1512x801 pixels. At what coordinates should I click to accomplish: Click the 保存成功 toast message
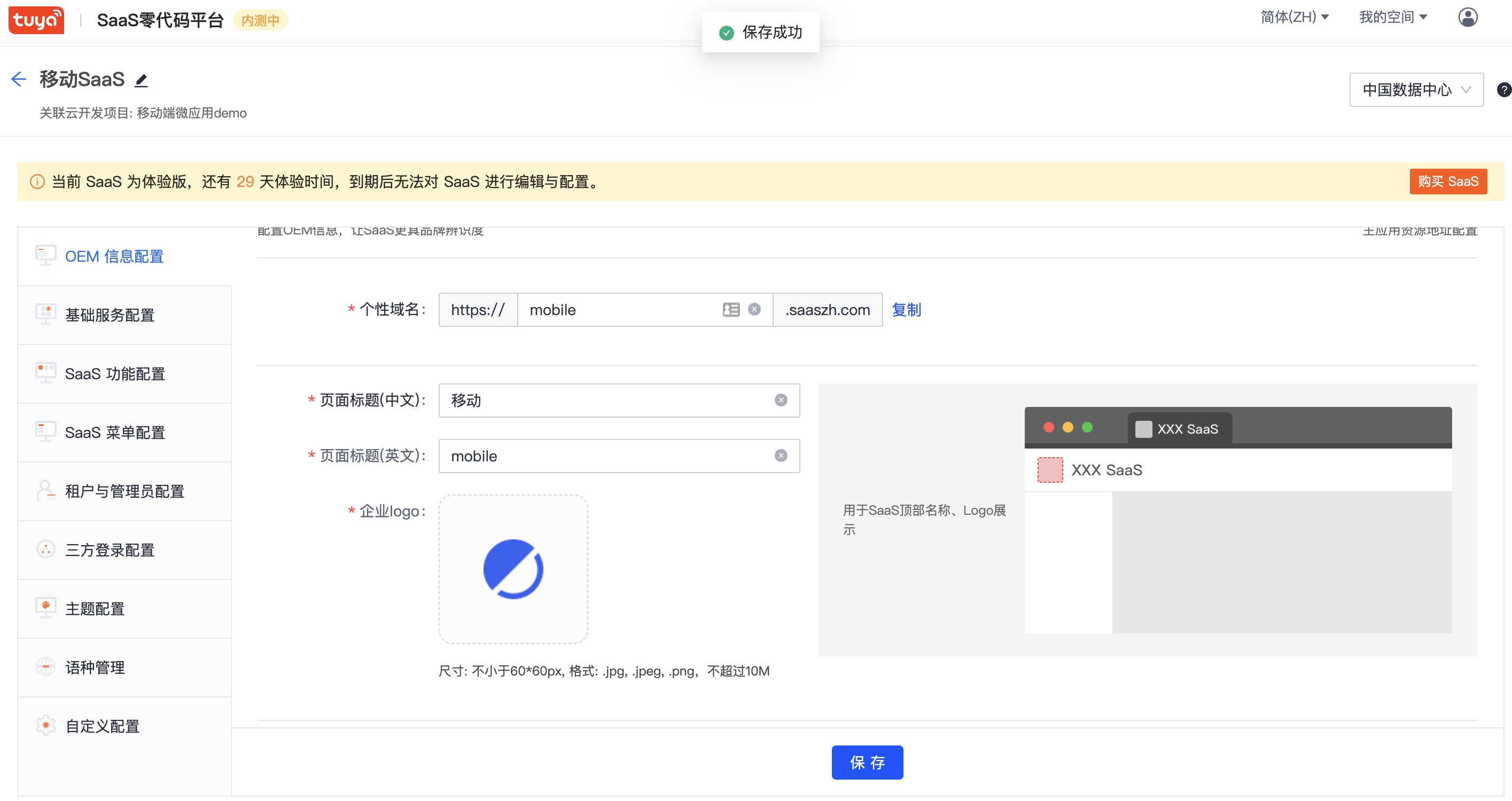(x=760, y=32)
